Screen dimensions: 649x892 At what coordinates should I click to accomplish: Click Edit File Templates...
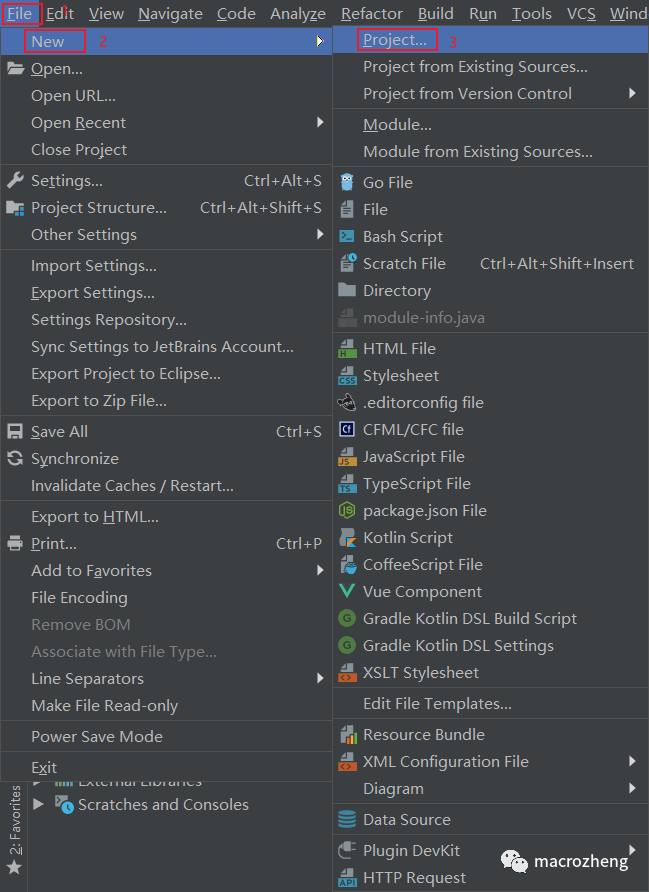pyautogui.click(x=437, y=703)
